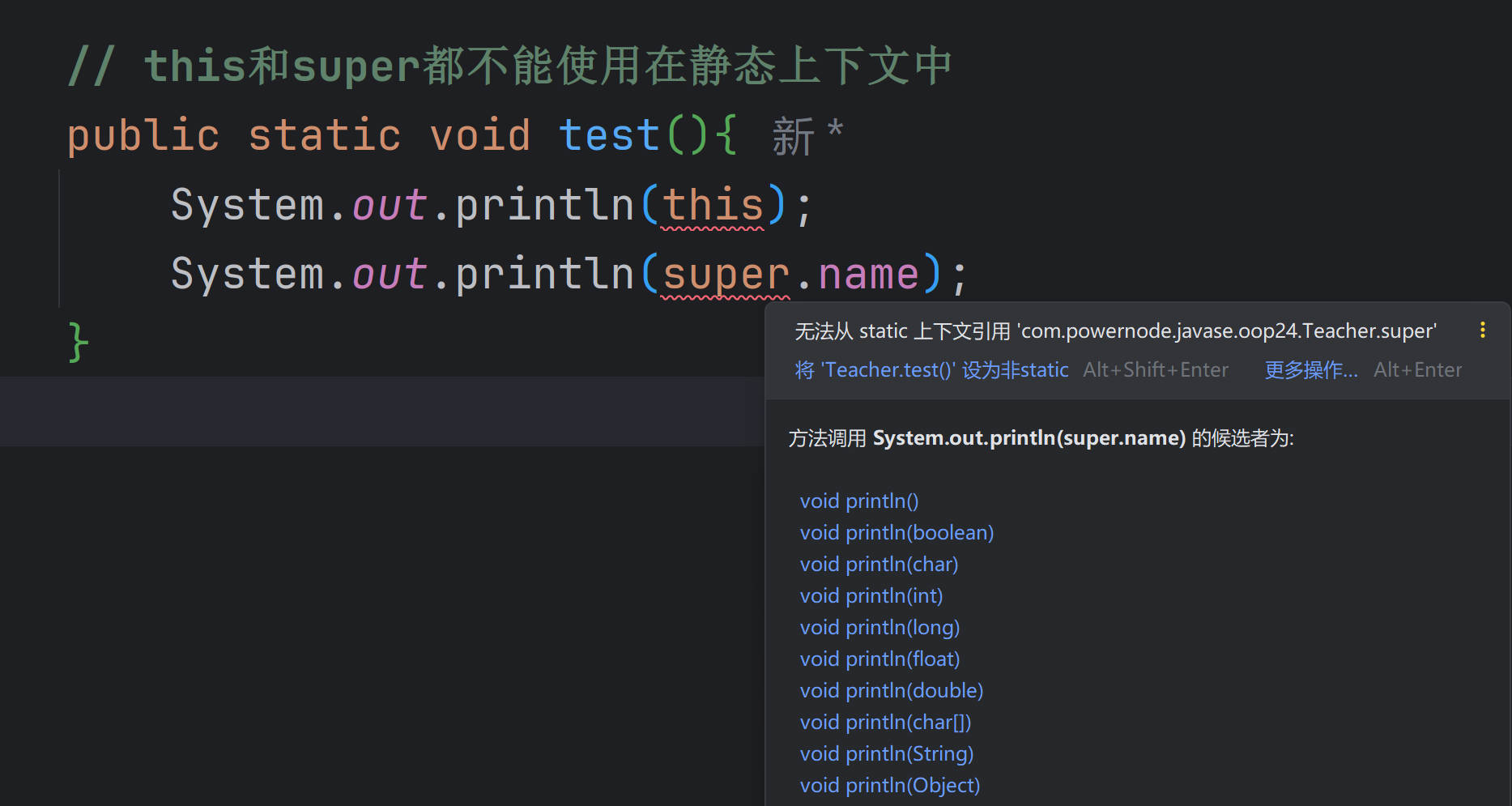Select the void println(boolean) candidate
This screenshot has width=1512, height=806.
(x=896, y=533)
